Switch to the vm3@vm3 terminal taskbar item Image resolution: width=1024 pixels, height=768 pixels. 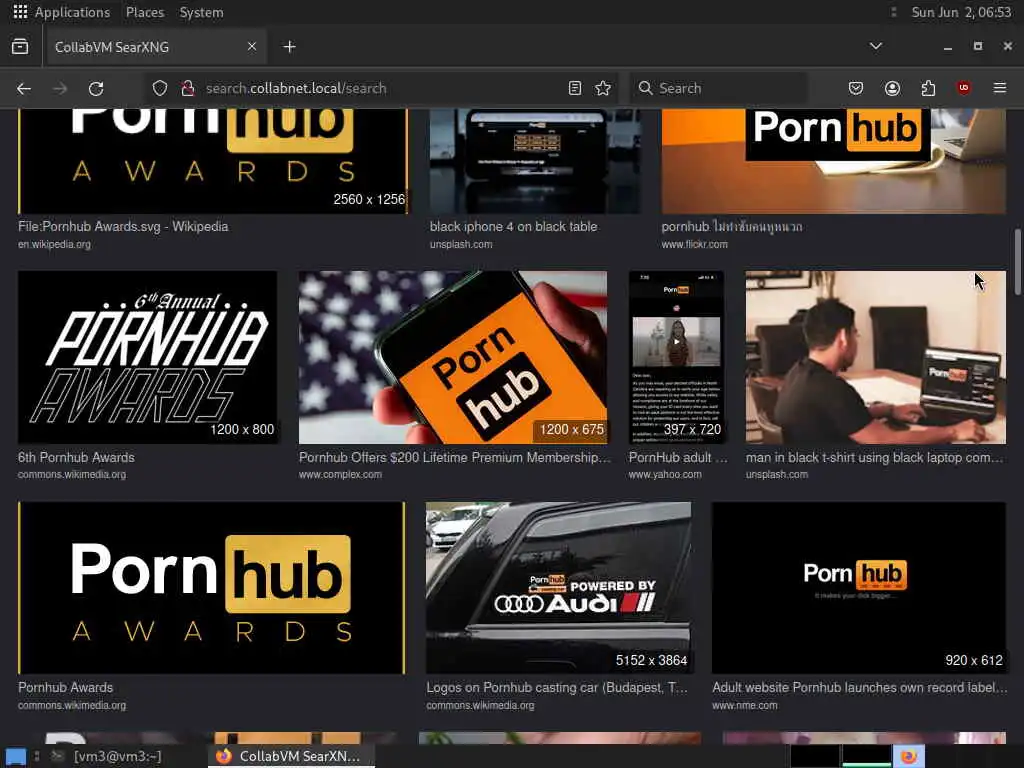click(x=106, y=756)
